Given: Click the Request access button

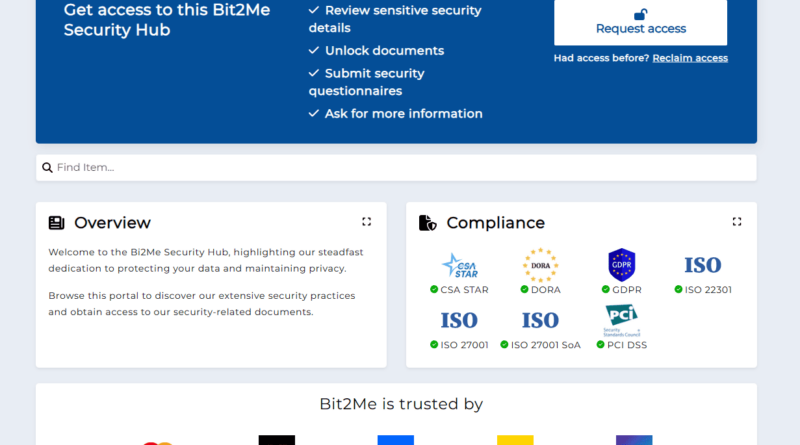Looking at the screenshot, I should [640, 22].
